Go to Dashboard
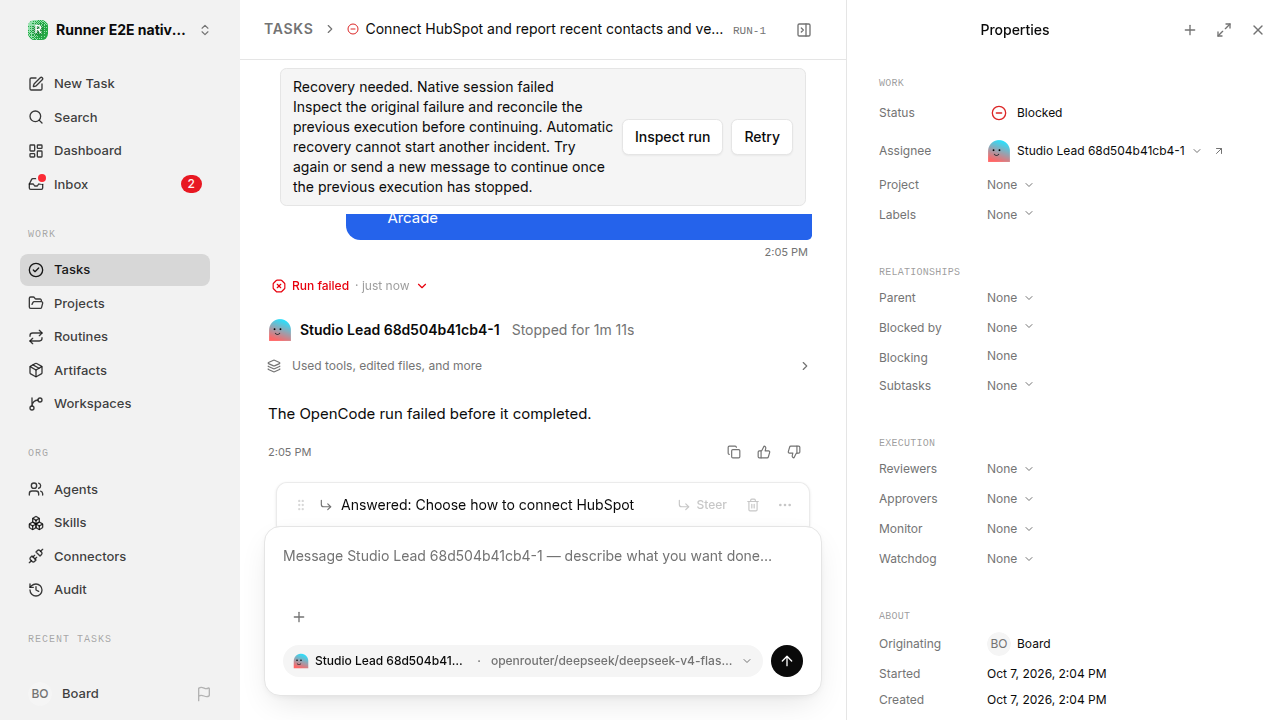Image resolution: width=1280 pixels, height=720 pixels. 115,151
